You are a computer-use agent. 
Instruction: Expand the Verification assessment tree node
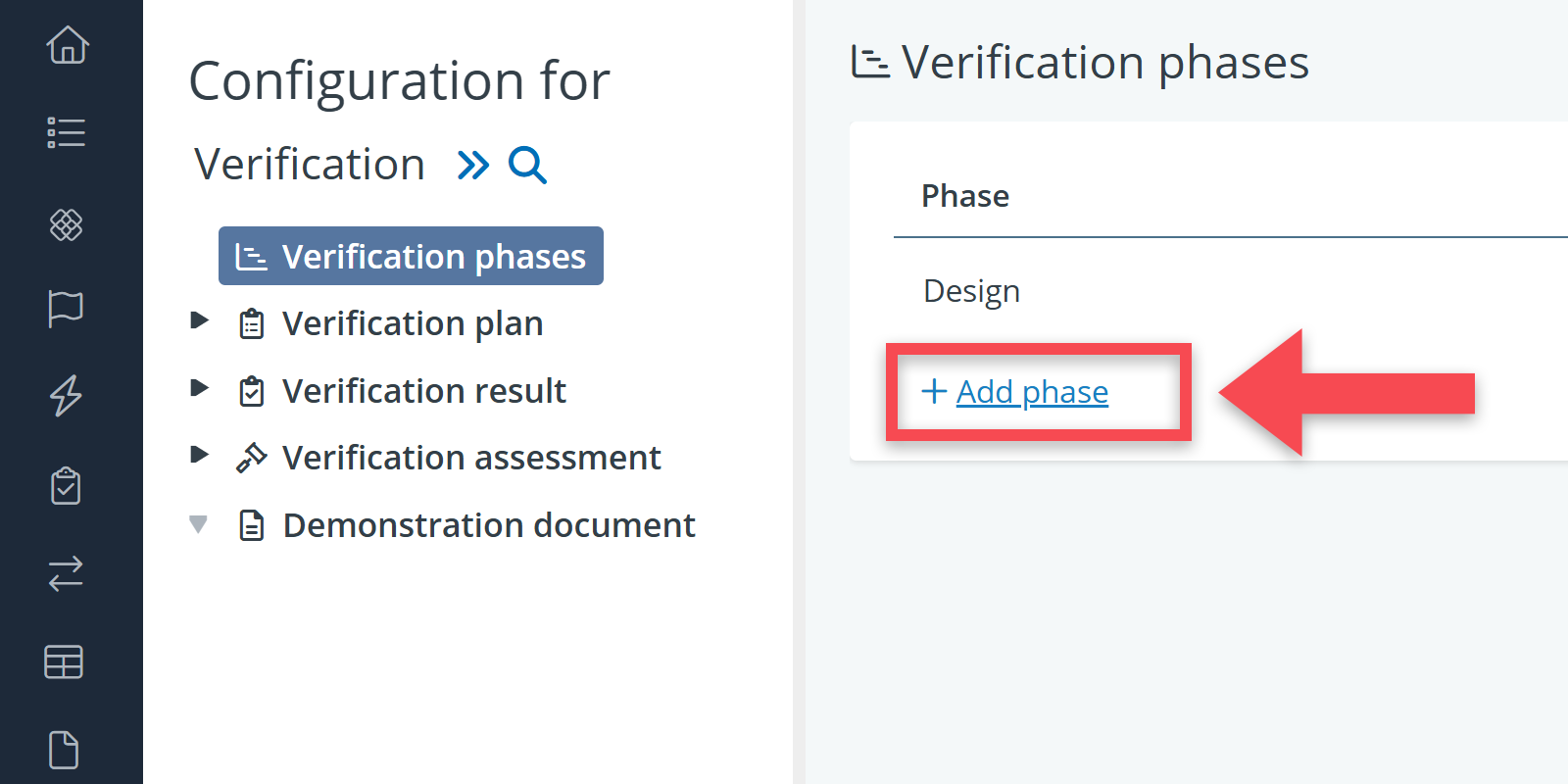[200, 455]
